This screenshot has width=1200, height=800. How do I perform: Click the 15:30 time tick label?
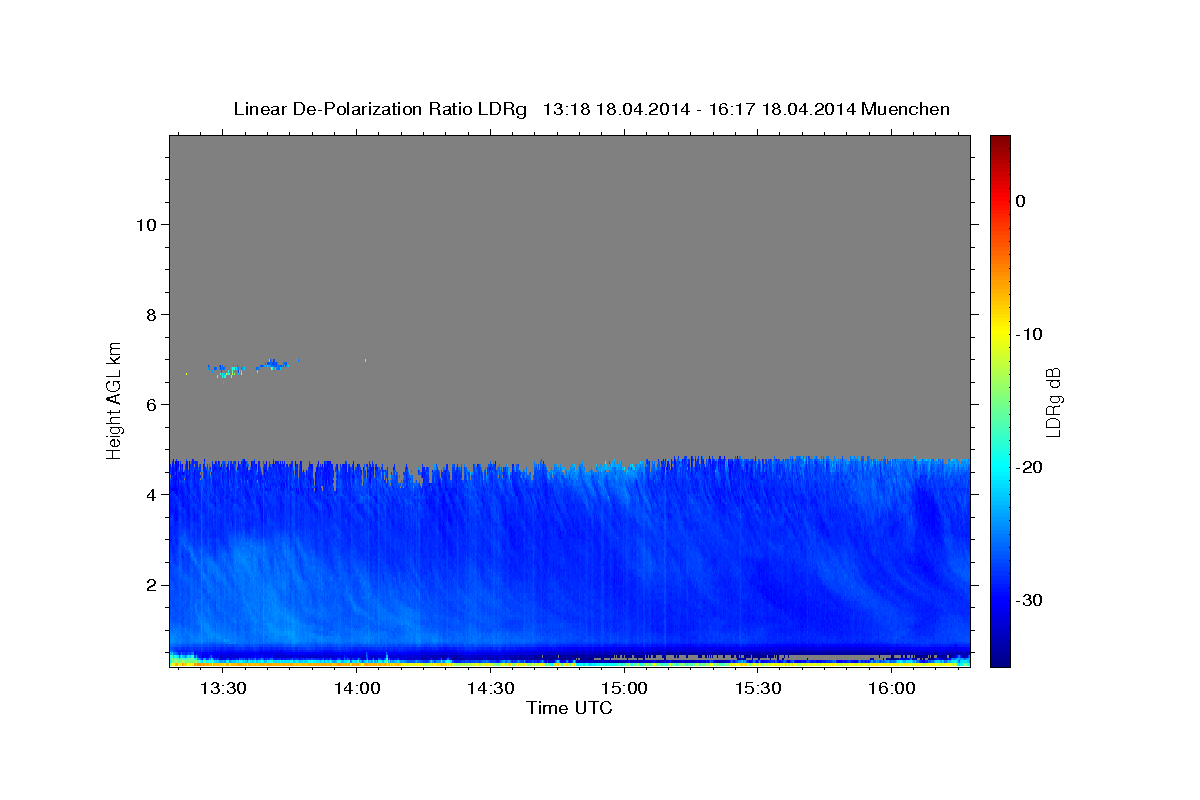pyautogui.click(x=758, y=689)
